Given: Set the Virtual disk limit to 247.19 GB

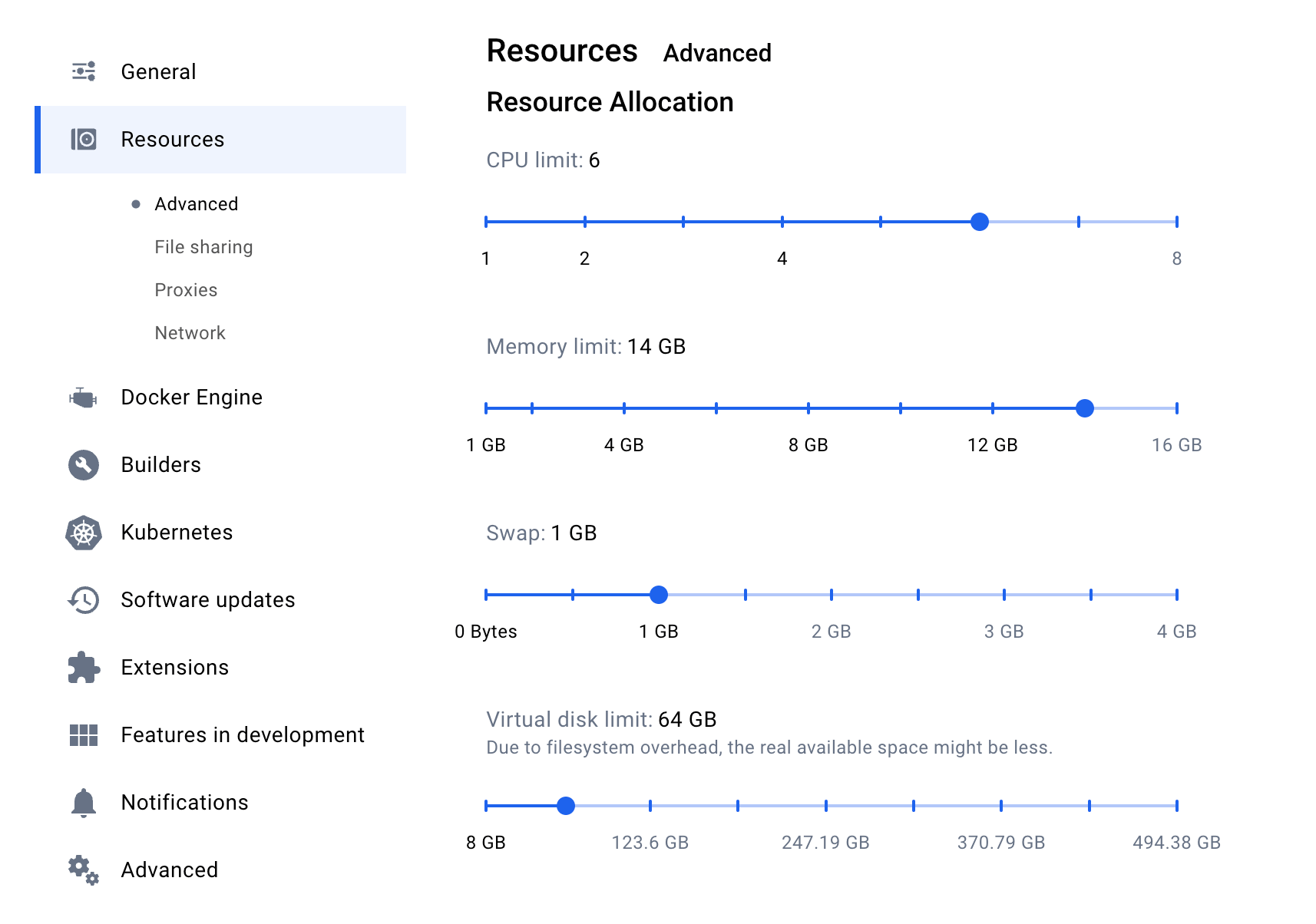Looking at the screenshot, I should tap(825, 806).
